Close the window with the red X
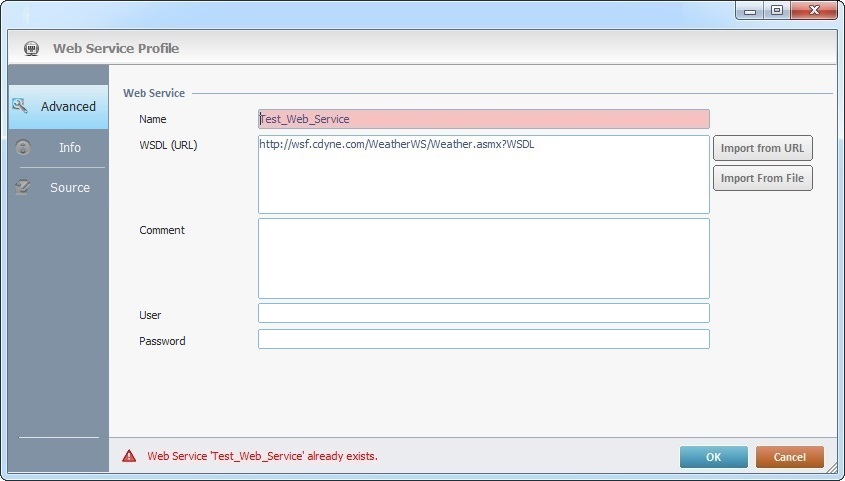 click(x=812, y=10)
